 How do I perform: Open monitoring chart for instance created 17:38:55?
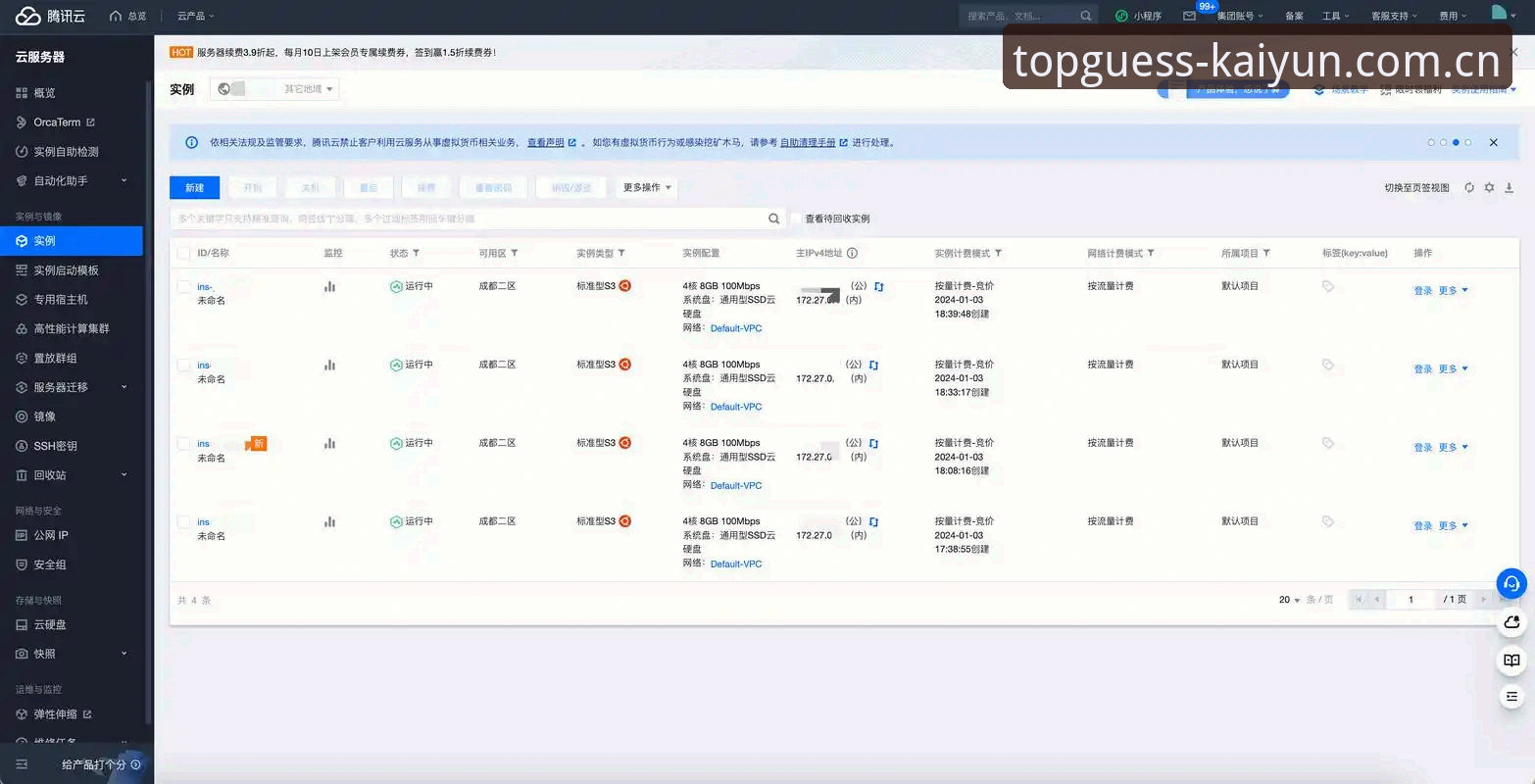pos(329,521)
